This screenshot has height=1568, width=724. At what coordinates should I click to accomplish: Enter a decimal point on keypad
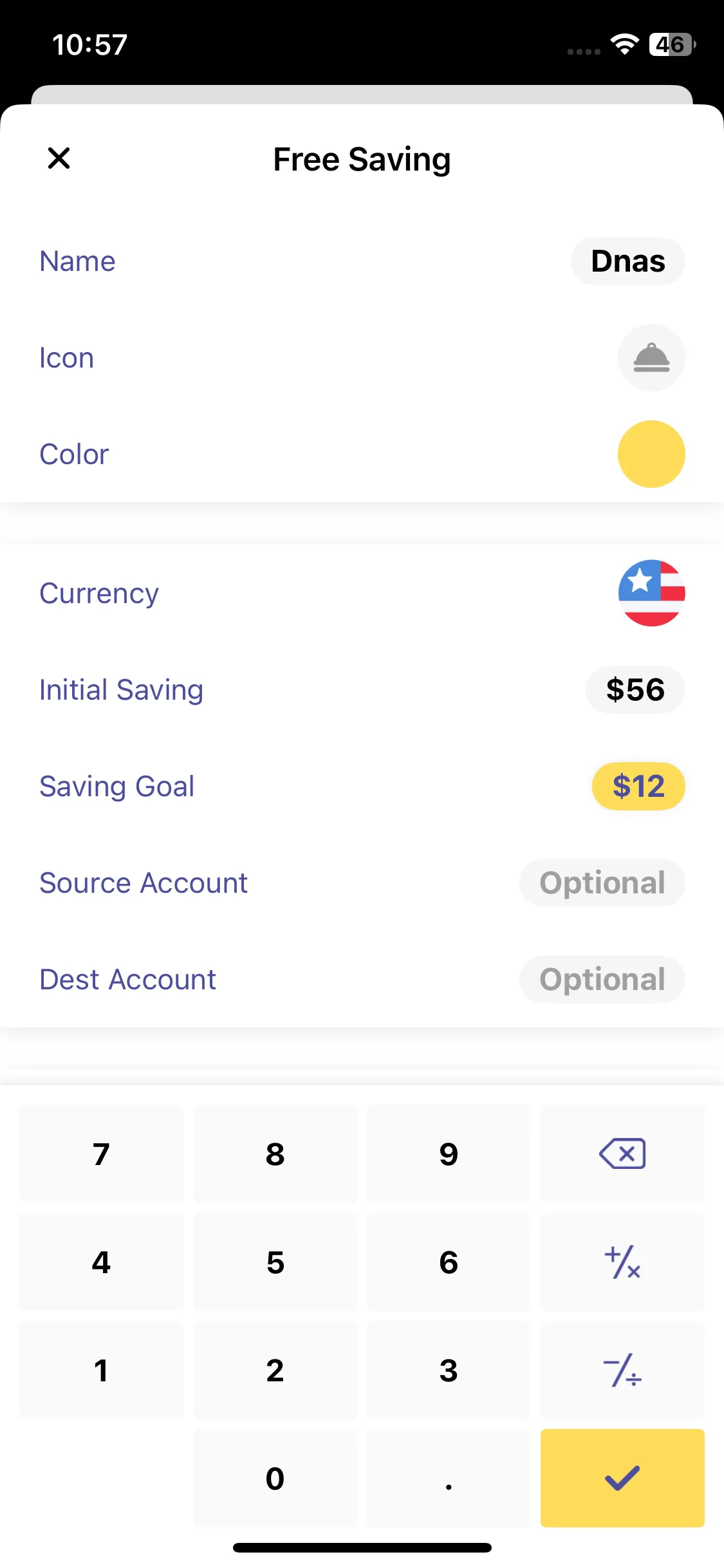pyautogui.click(x=449, y=1478)
